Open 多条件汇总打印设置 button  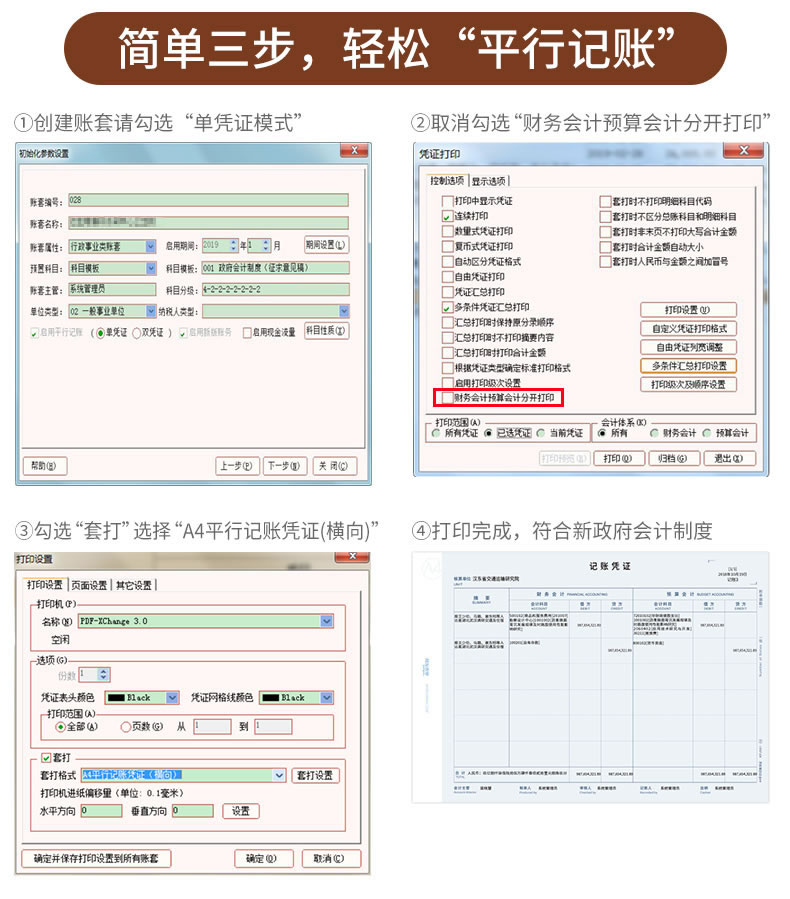click(x=688, y=366)
